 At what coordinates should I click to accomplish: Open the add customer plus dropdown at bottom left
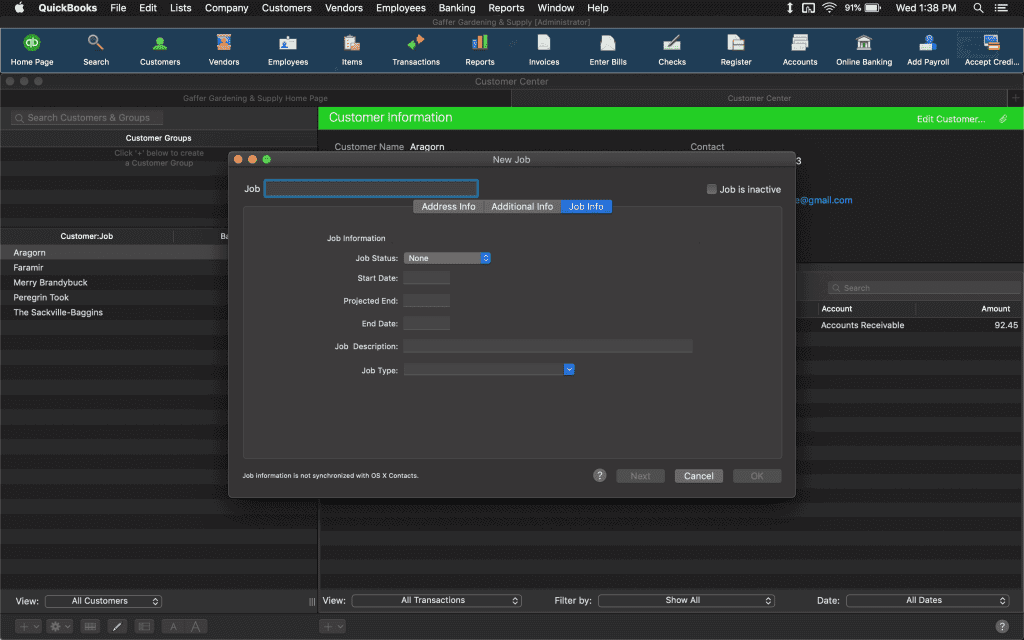(x=28, y=626)
